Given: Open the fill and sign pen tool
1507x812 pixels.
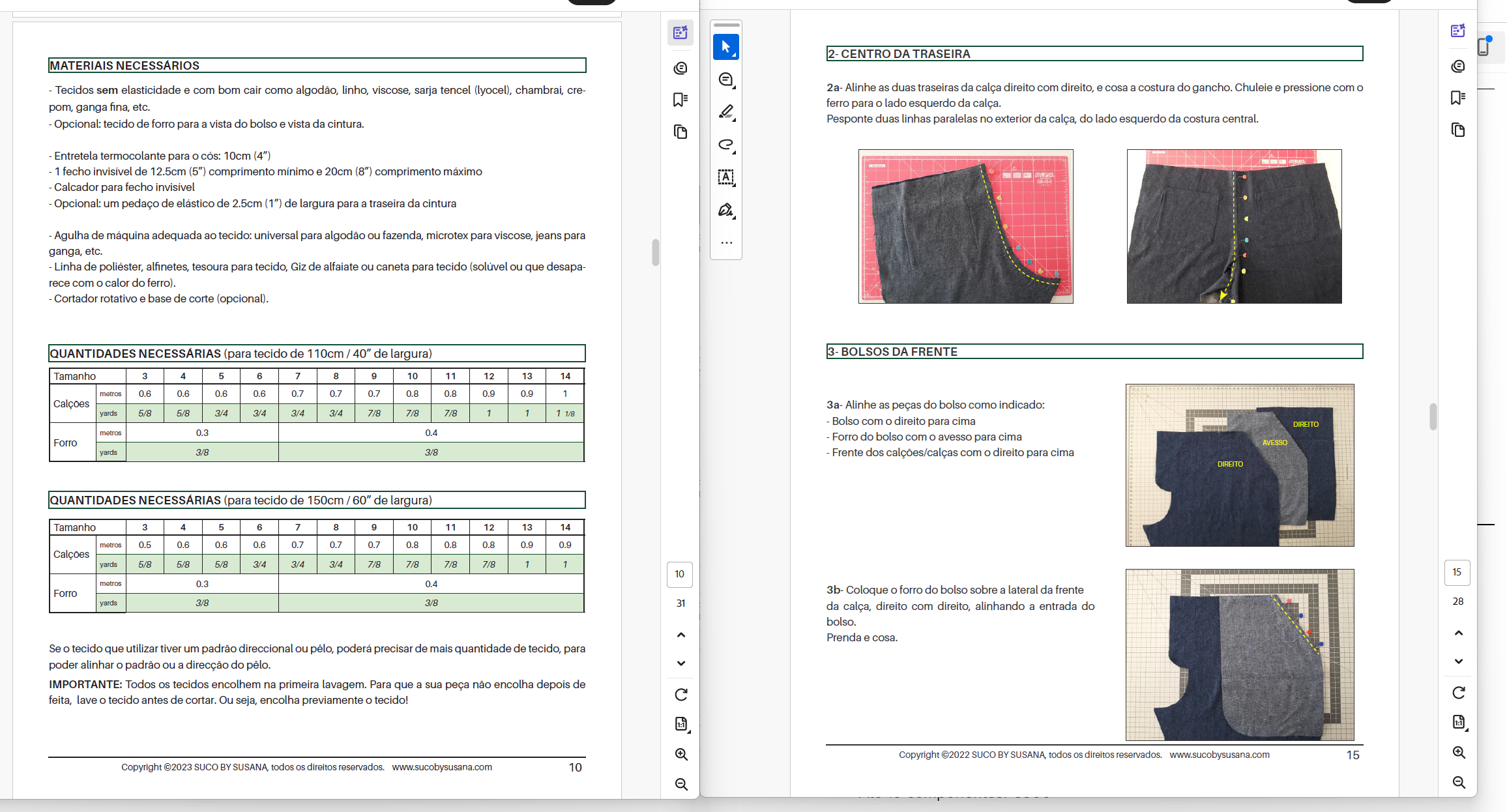Looking at the screenshot, I should click(725, 210).
